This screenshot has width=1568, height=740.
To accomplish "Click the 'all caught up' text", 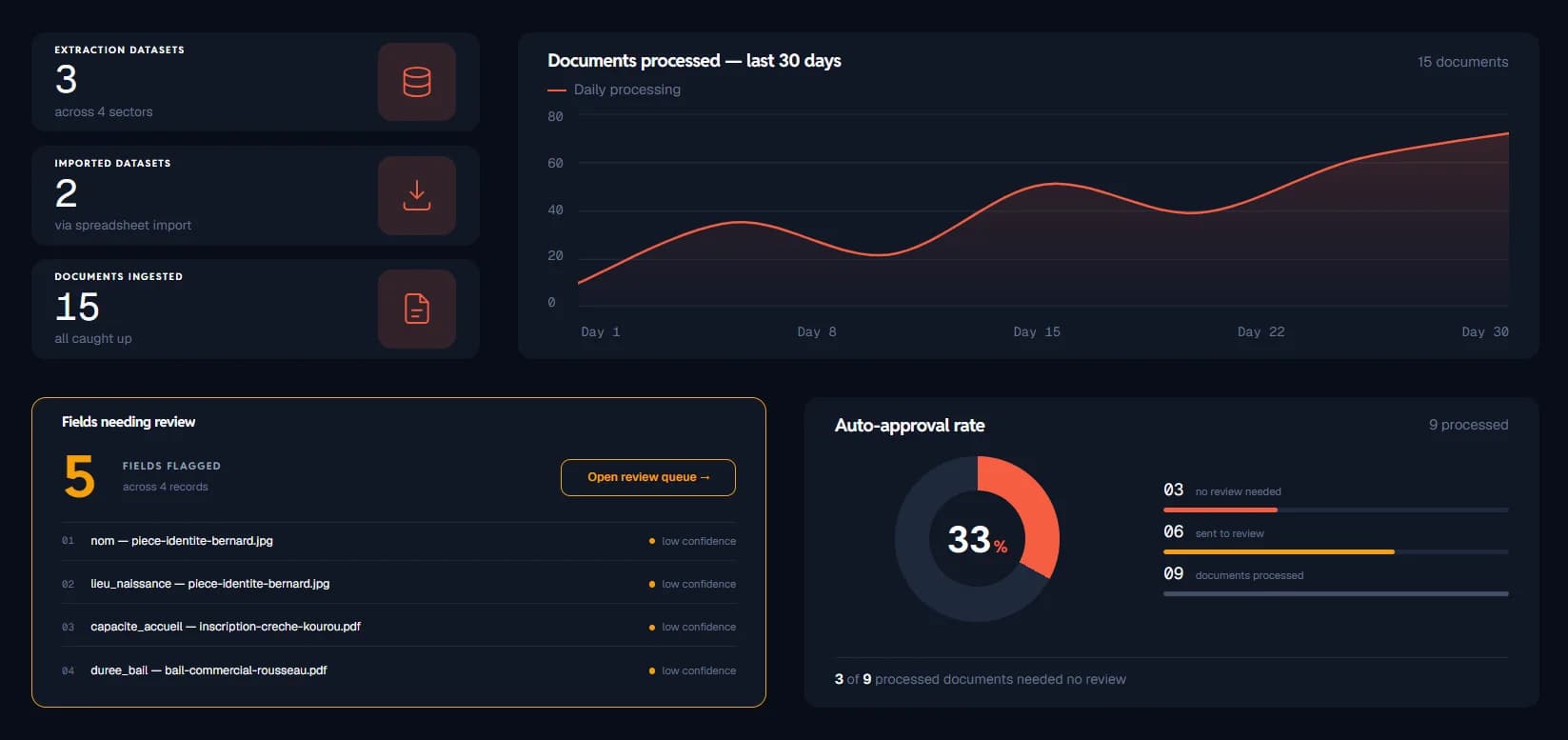I will click(x=93, y=338).
